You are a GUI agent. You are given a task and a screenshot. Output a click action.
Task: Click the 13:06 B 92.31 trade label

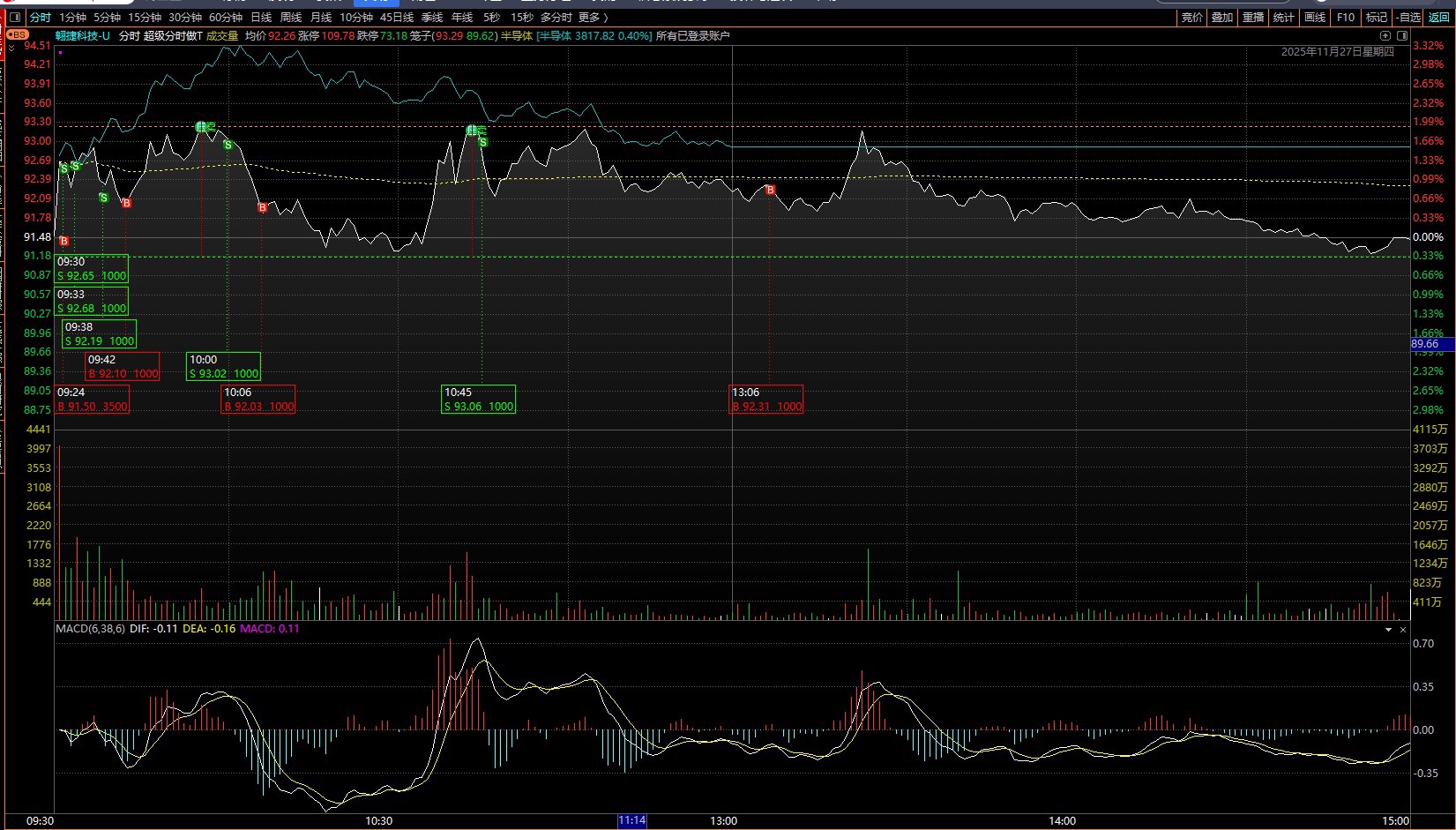pos(767,400)
